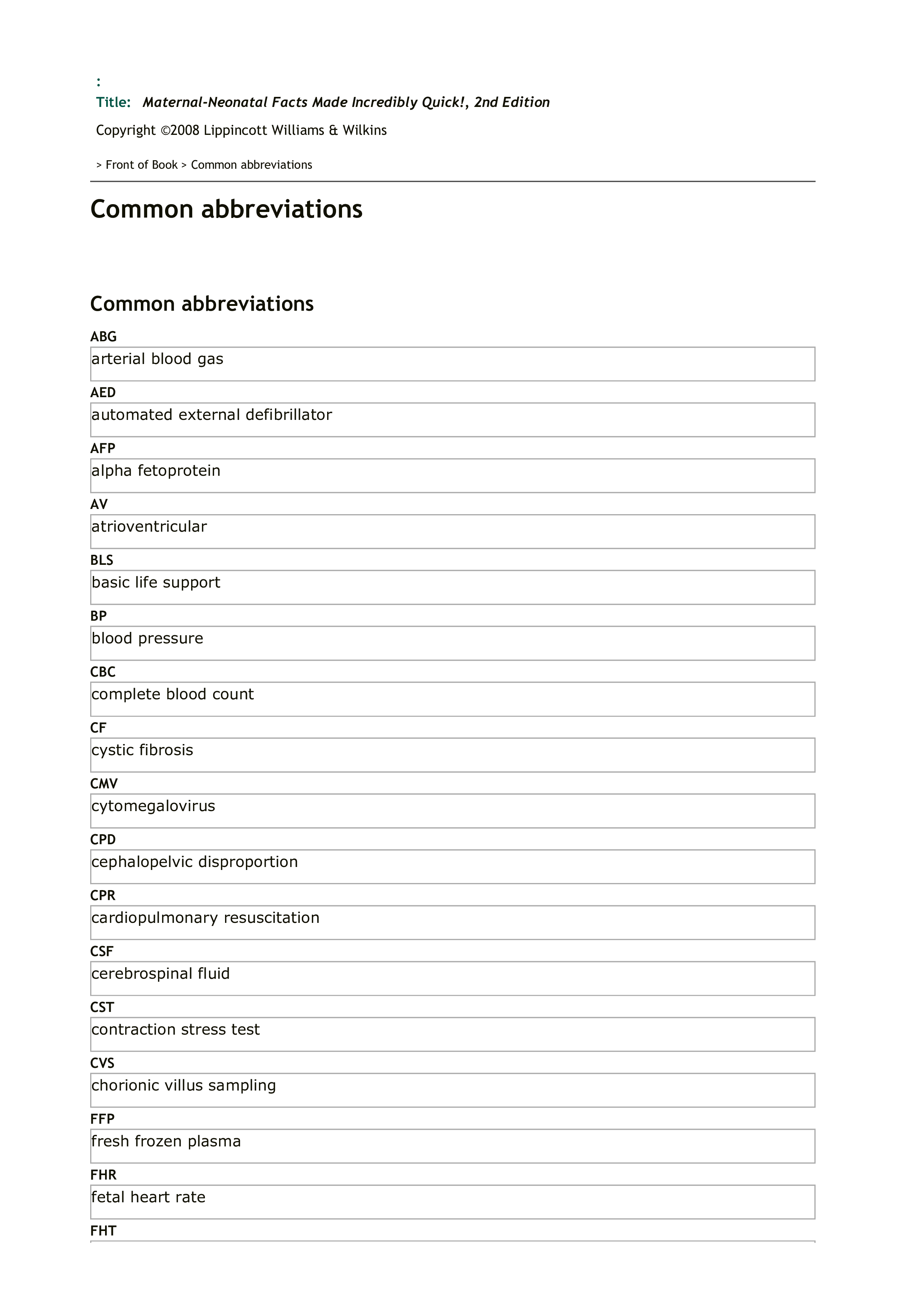
Task: Click the alpha fetoprotein definition box
Action: click(452, 475)
